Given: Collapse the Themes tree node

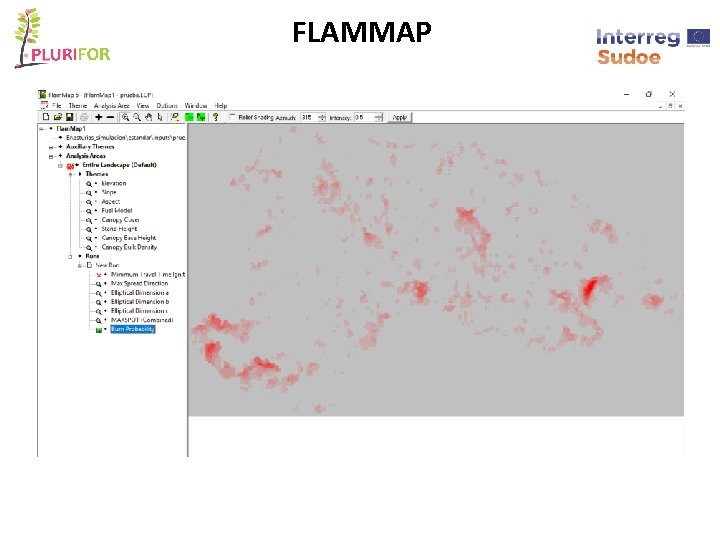Looking at the screenshot, I should (x=70, y=174).
